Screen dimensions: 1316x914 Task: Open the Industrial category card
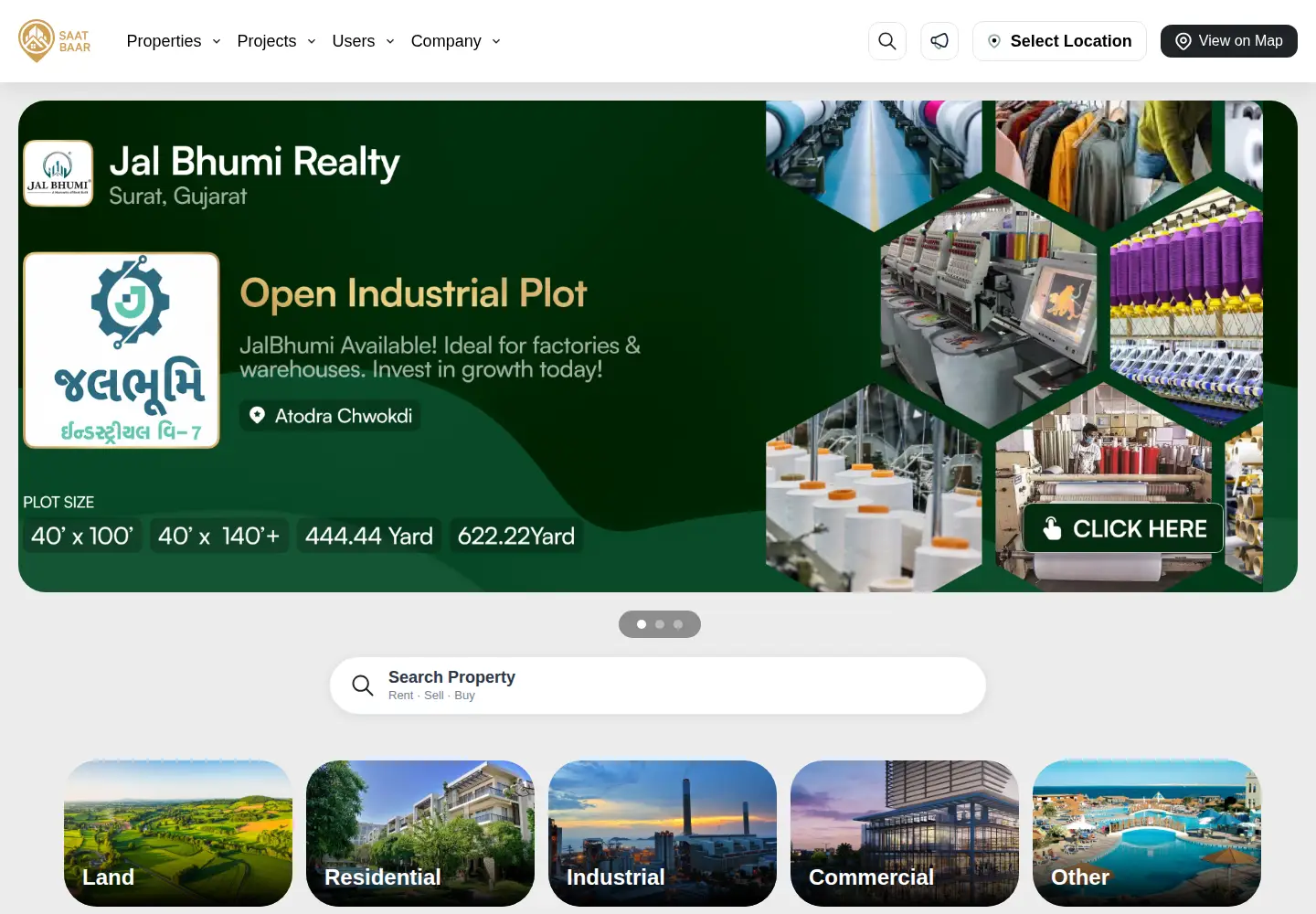pos(663,834)
